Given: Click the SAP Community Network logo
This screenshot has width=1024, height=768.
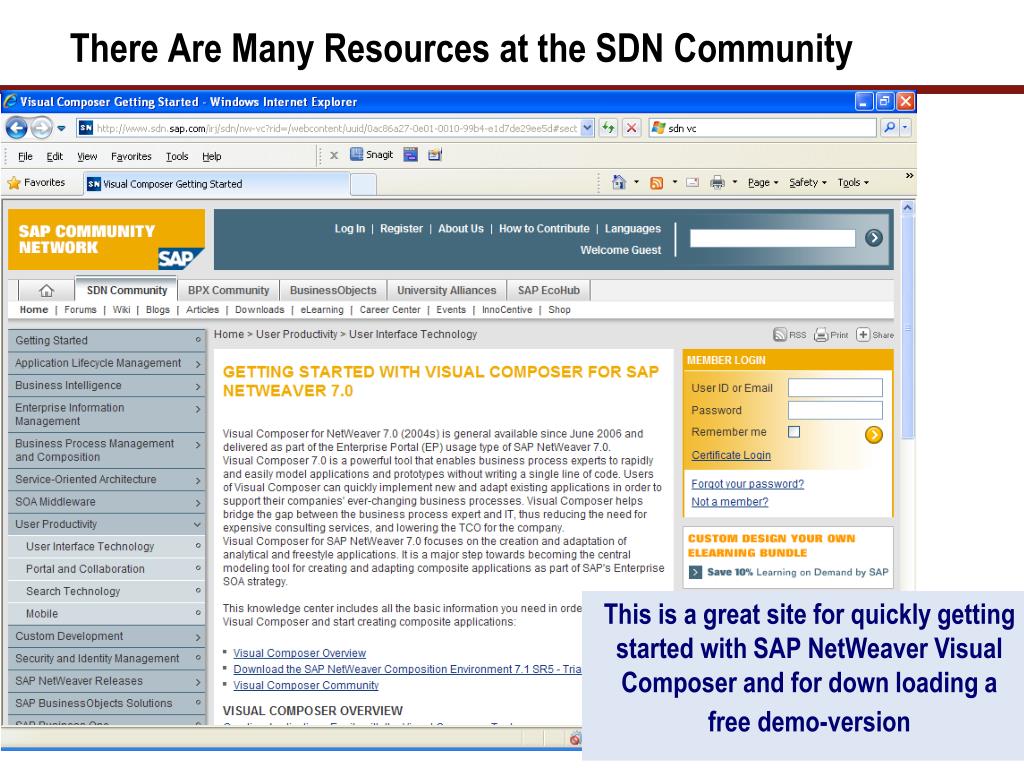Looking at the screenshot, I should point(106,240).
